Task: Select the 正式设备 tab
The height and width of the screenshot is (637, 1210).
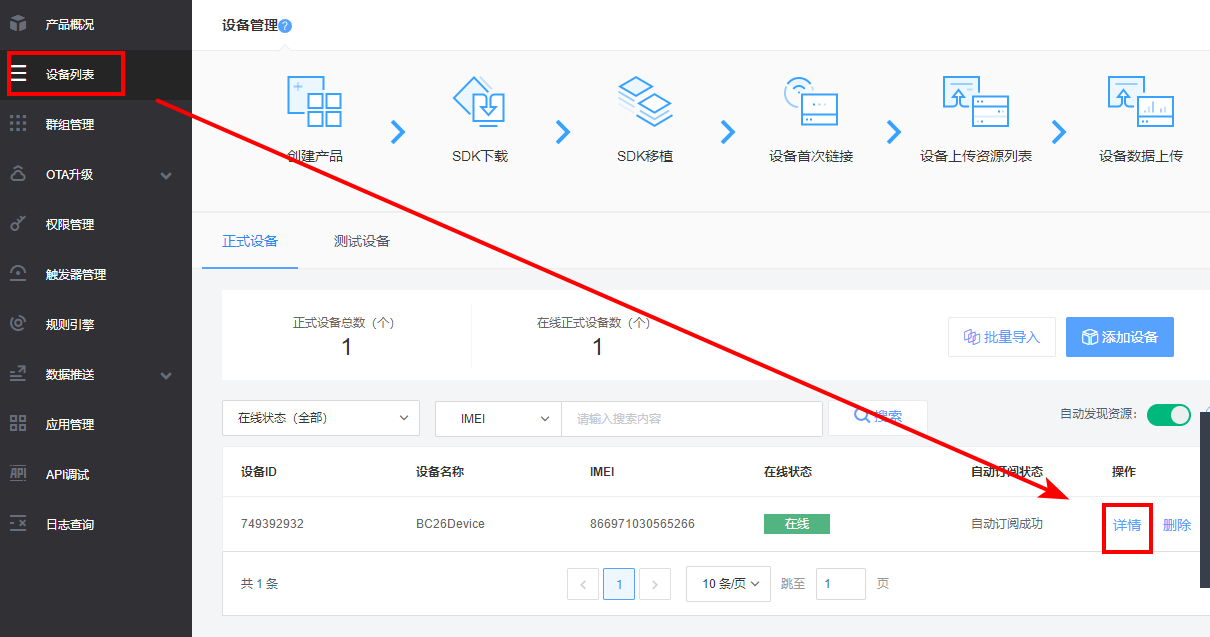Action: [x=249, y=240]
